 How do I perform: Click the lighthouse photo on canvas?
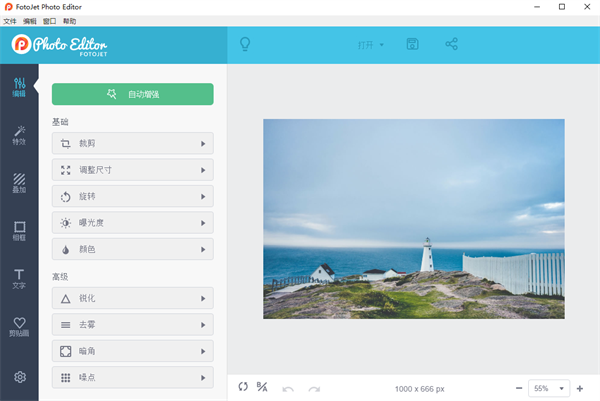coord(413,218)
